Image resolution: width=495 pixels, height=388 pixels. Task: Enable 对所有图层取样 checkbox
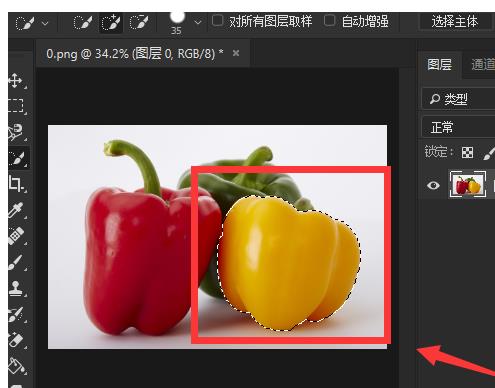tap(217, 21)
